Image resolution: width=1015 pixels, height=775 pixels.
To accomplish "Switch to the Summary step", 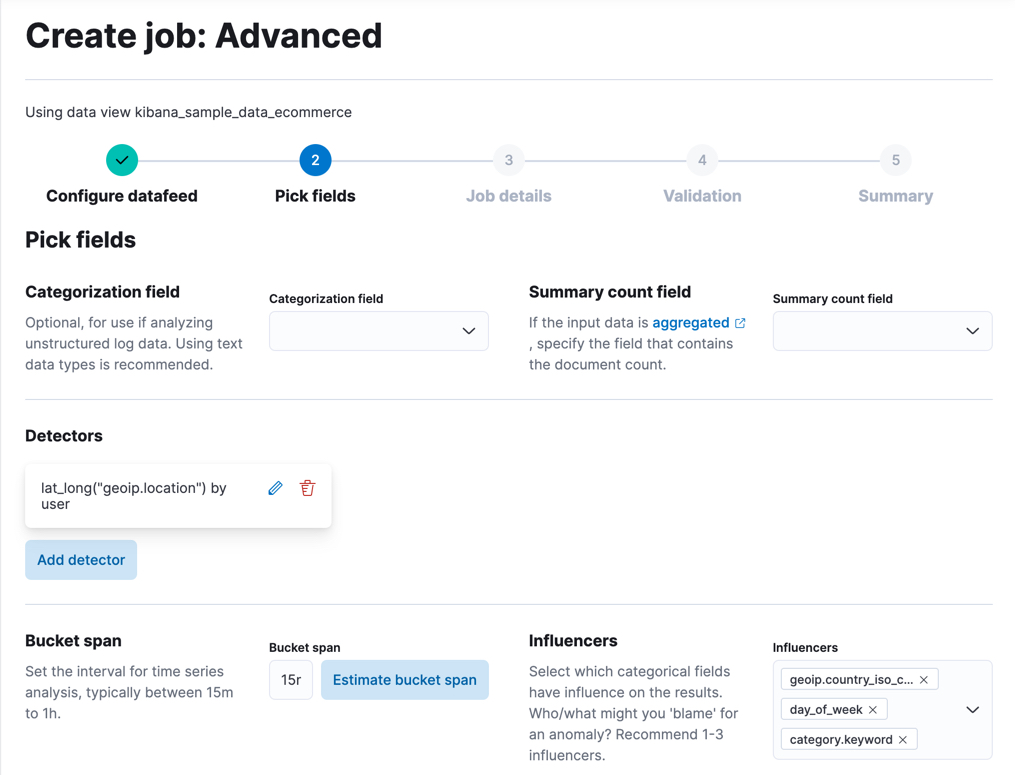I will [x=895, y=160].
